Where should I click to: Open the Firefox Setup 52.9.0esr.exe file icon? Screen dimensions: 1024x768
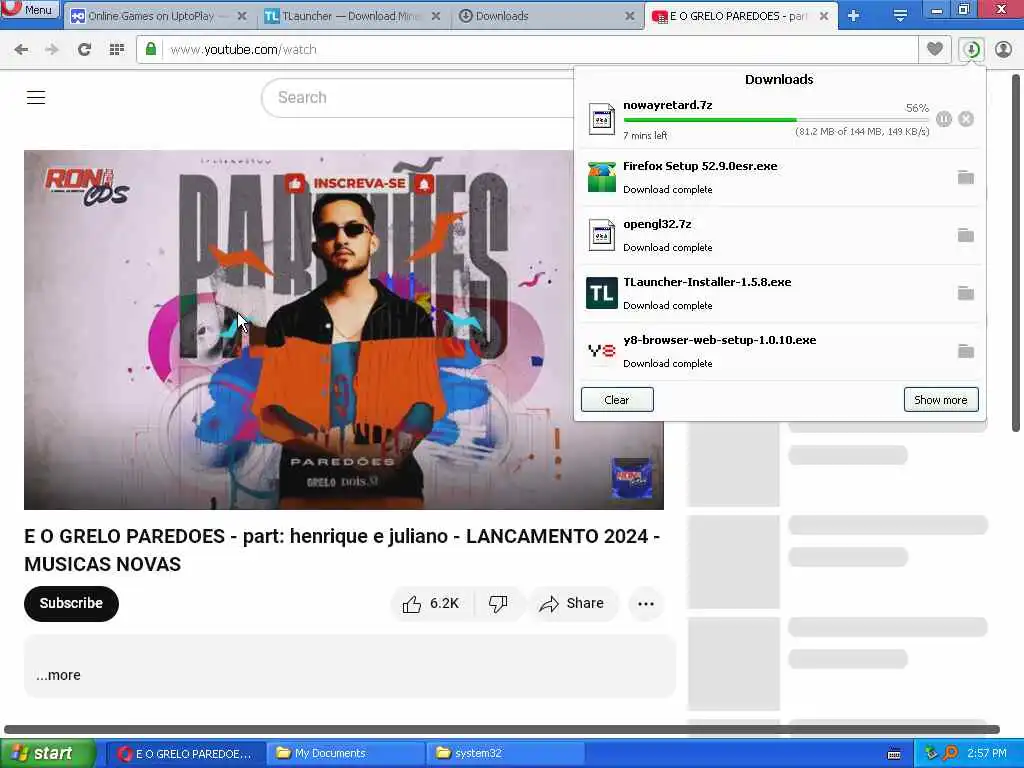(601, 177)
